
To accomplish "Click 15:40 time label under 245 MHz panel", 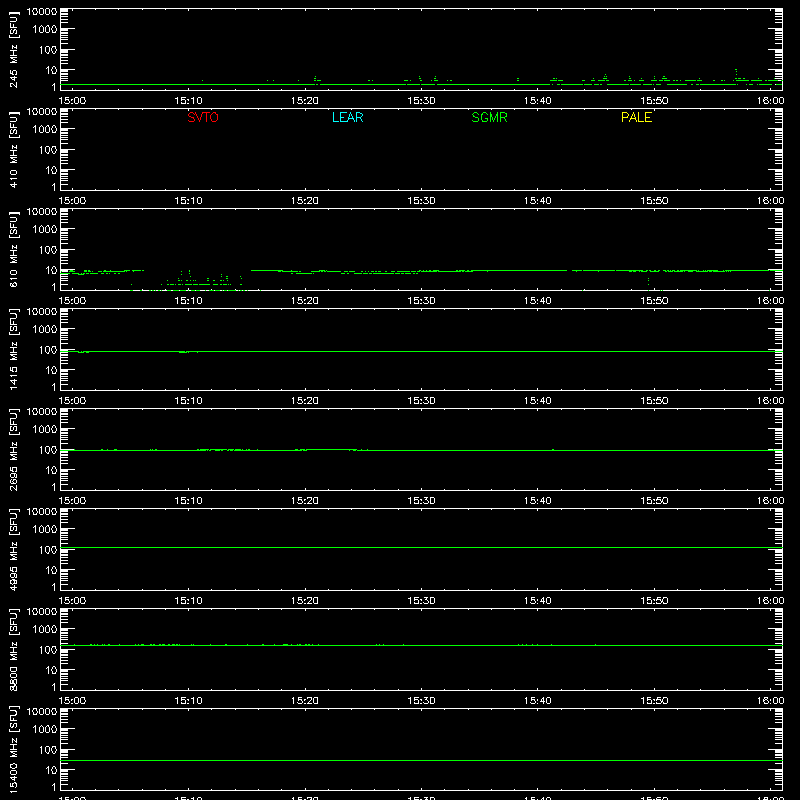I will click(538, 101).
